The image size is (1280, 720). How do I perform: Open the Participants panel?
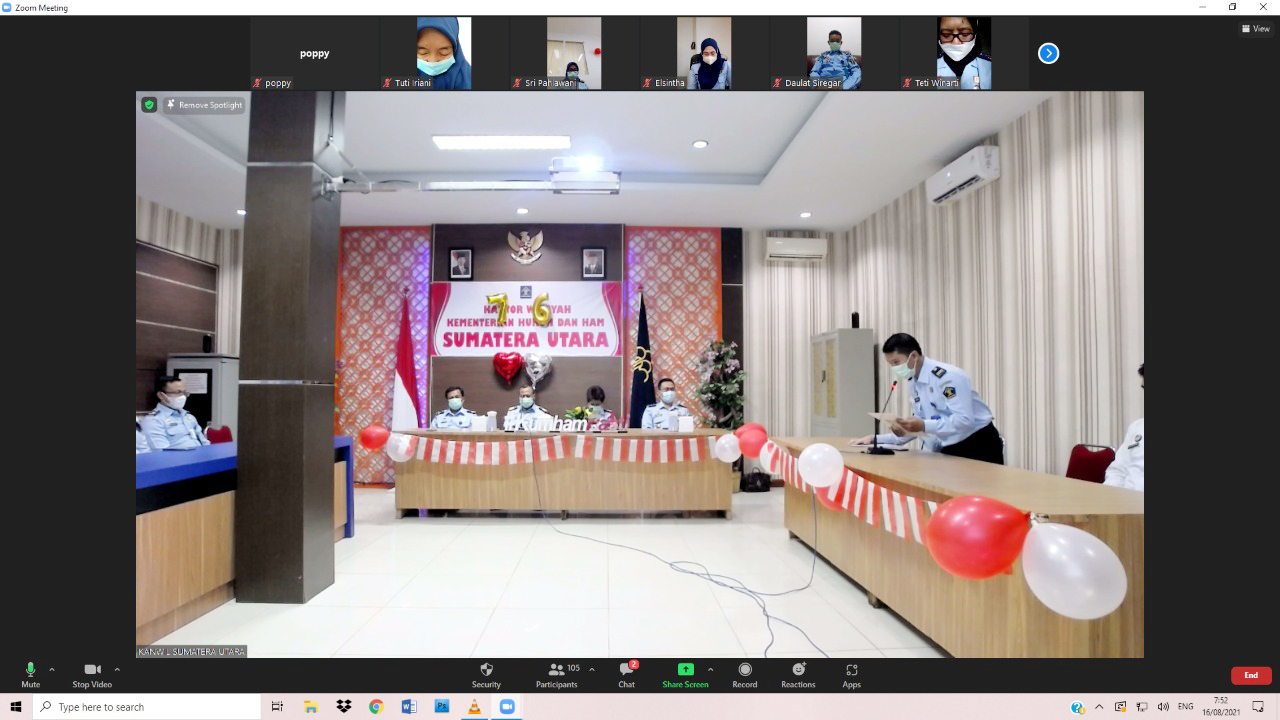click(557, 675)
